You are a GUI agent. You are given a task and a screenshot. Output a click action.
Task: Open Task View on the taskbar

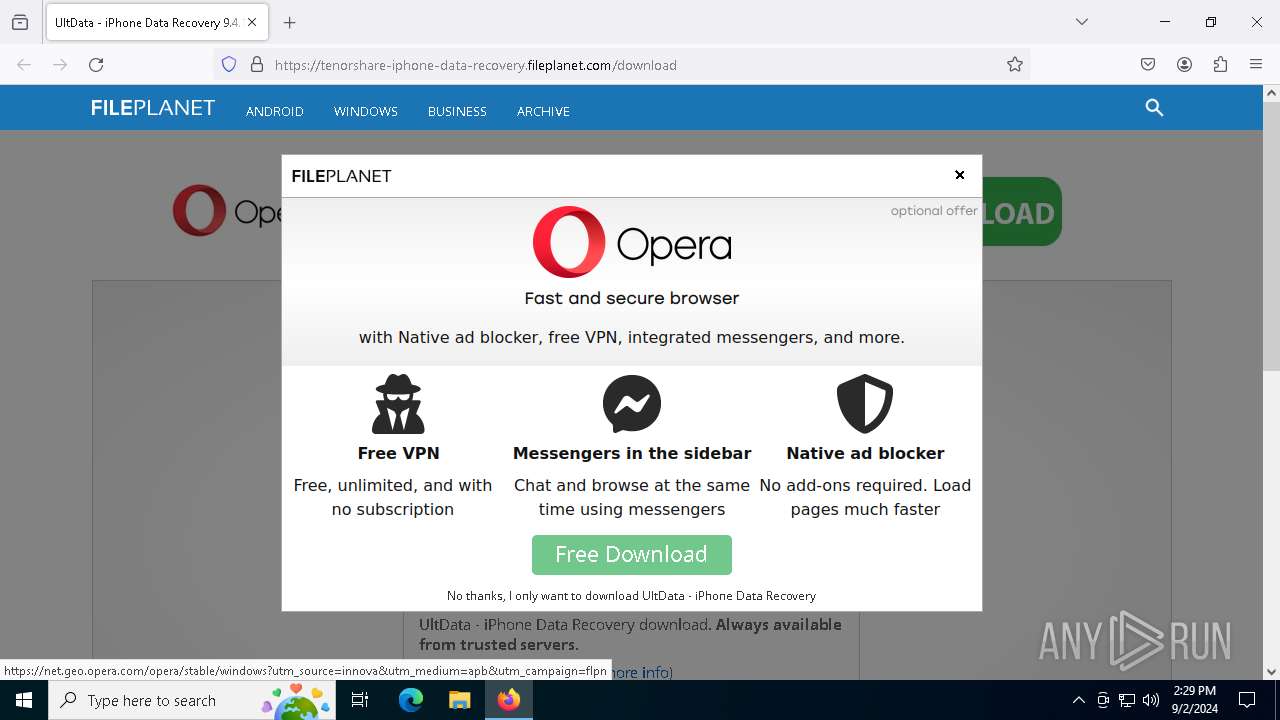click(361, 700)
